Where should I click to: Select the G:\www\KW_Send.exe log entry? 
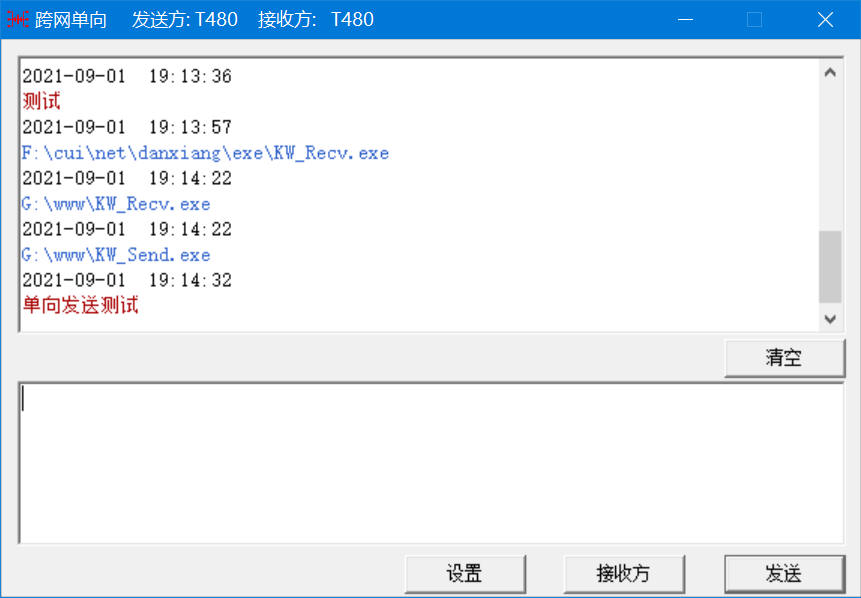(116, 255)
